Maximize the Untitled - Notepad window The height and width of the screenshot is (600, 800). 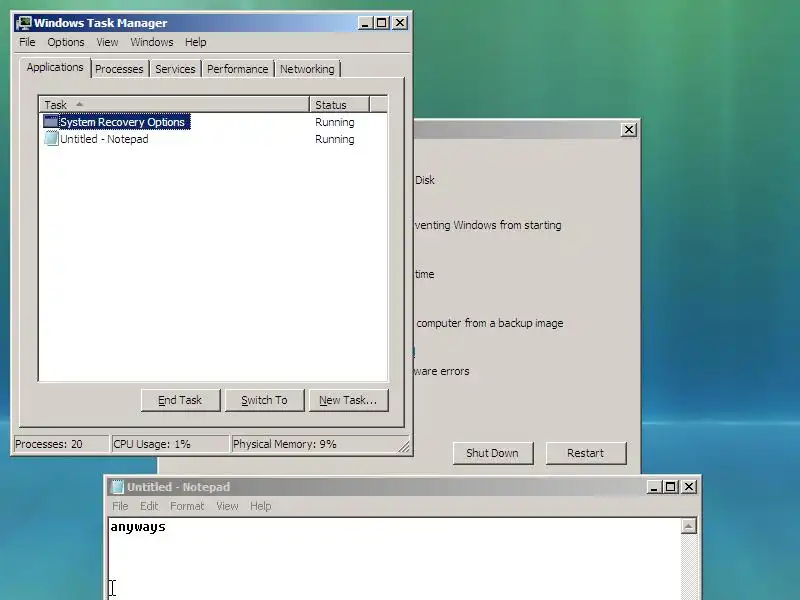[670, 487]
